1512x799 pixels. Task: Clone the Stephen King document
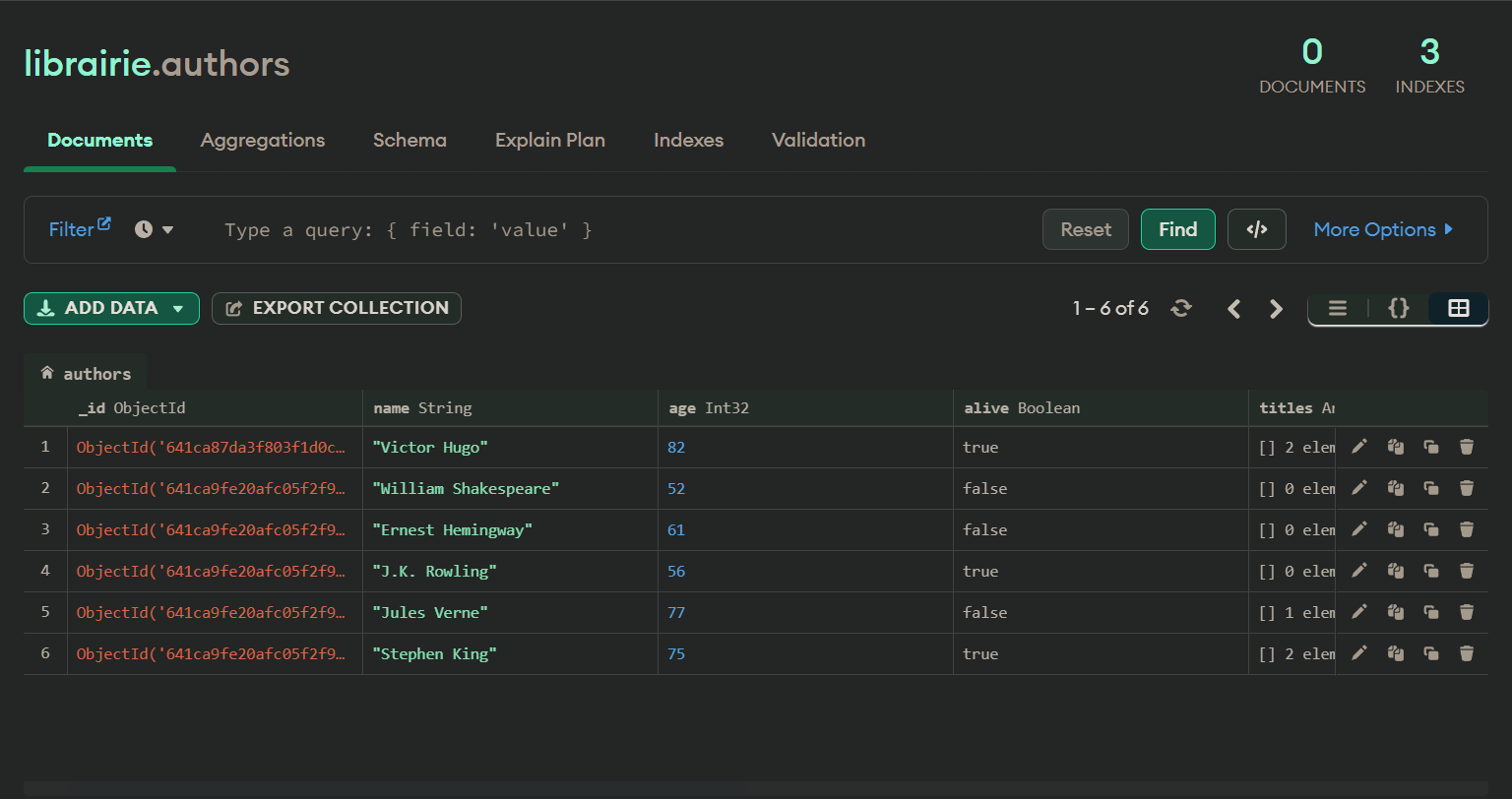(1431, 653)
